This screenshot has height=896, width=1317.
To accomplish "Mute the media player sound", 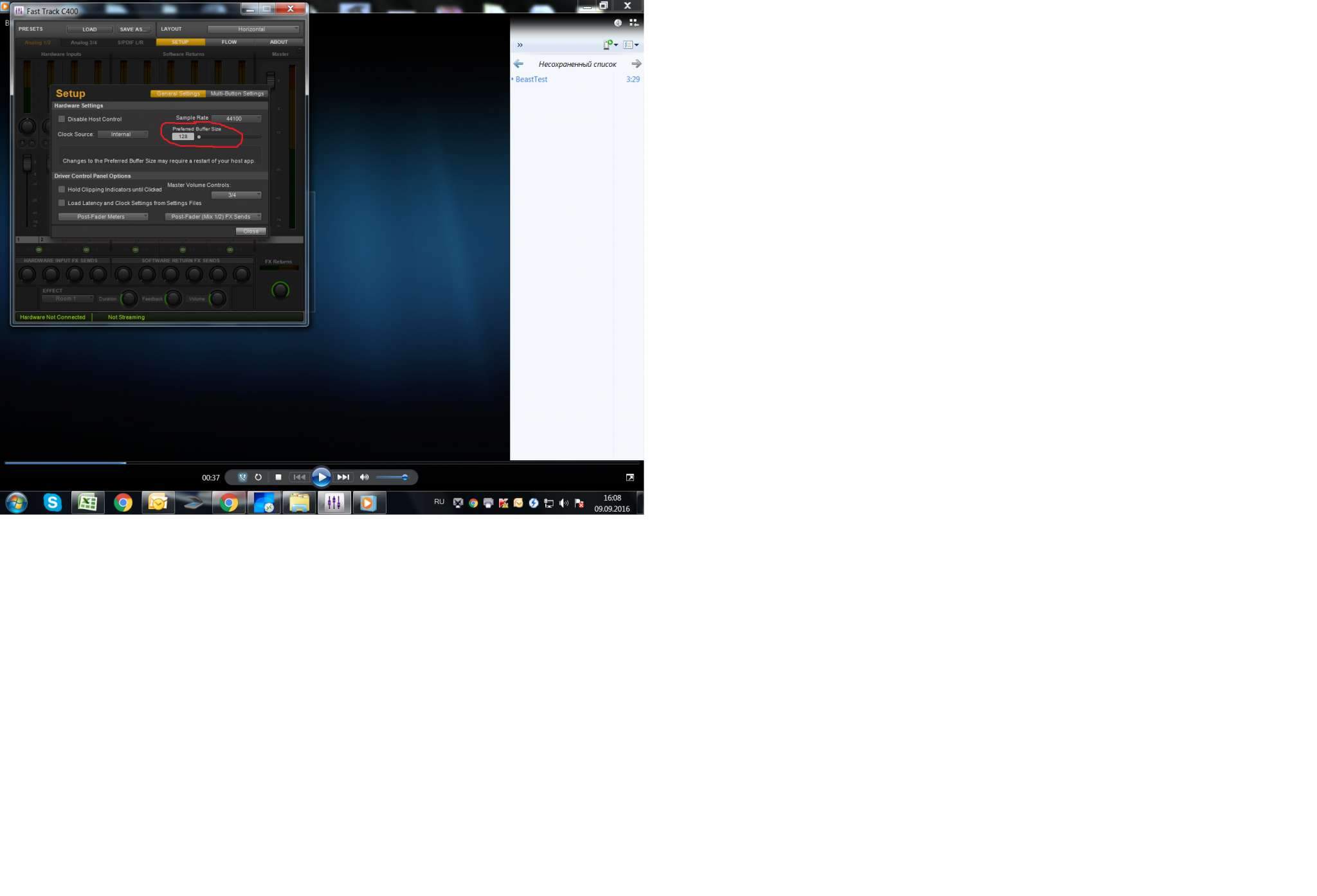I will [364, 477].
